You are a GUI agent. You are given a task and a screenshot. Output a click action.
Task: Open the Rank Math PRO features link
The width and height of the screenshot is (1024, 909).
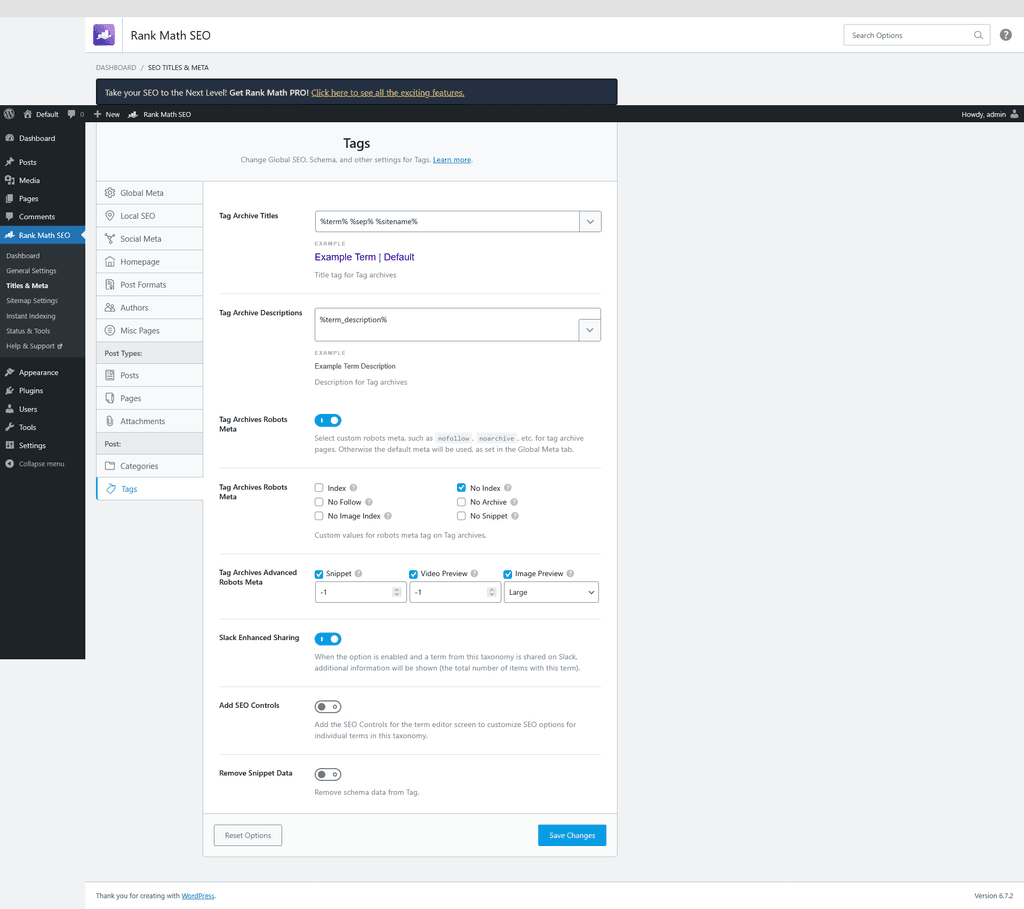click(387, 93)
